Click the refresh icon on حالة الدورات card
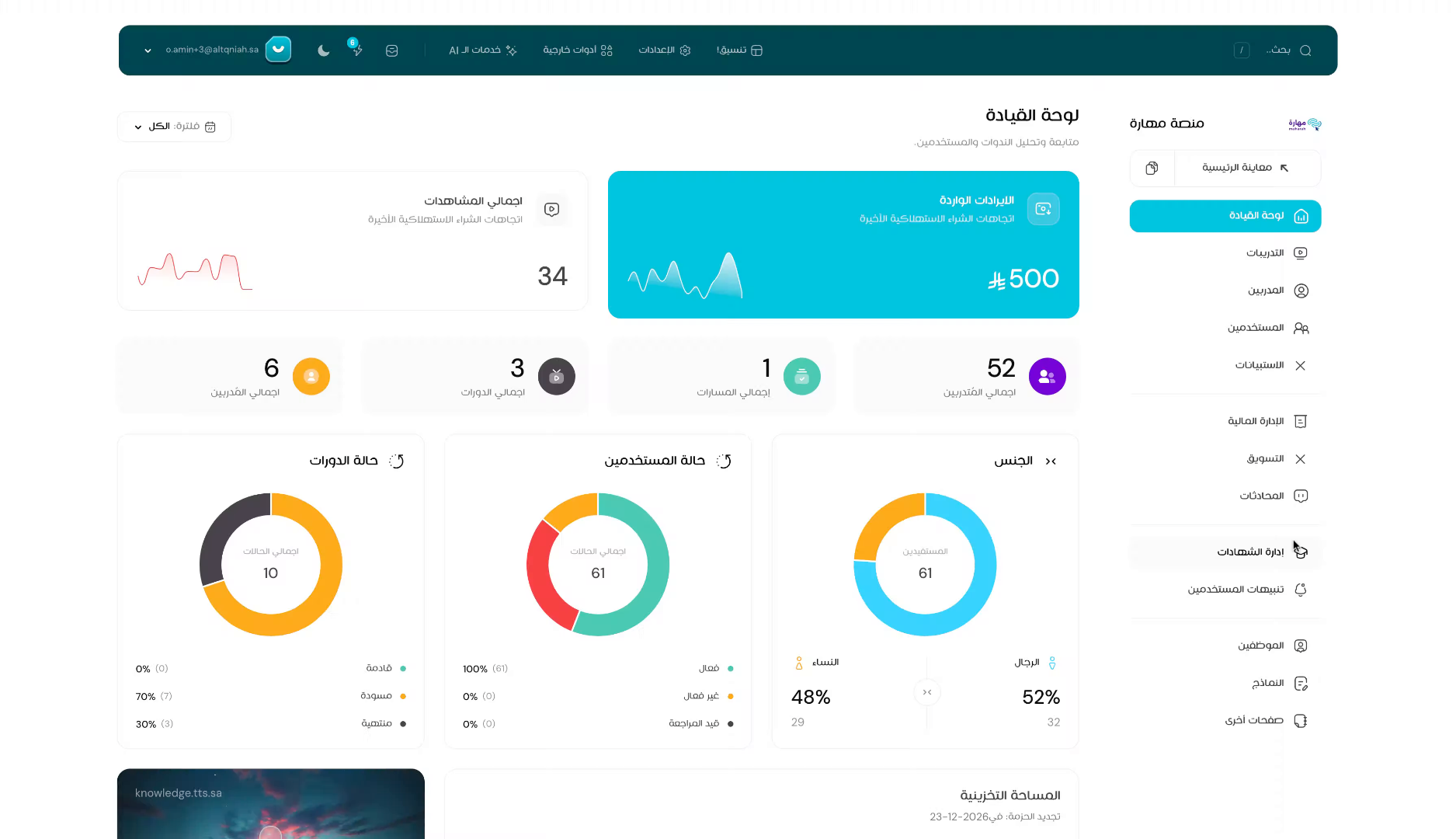1456x839 pixels. tap(397, 461)
